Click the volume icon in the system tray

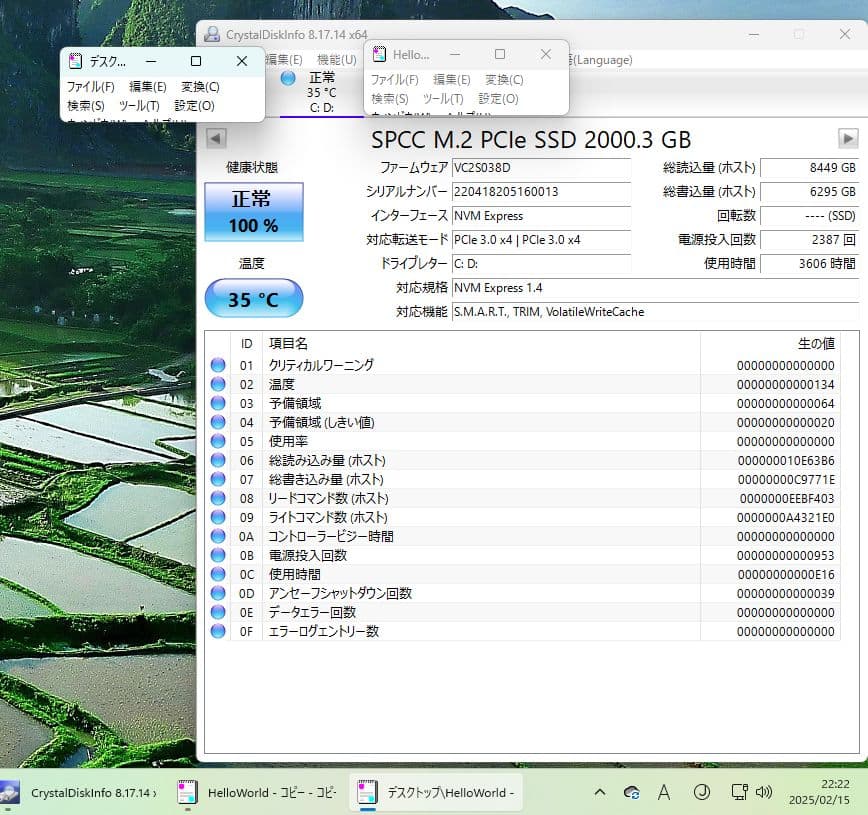coord(766,791)
